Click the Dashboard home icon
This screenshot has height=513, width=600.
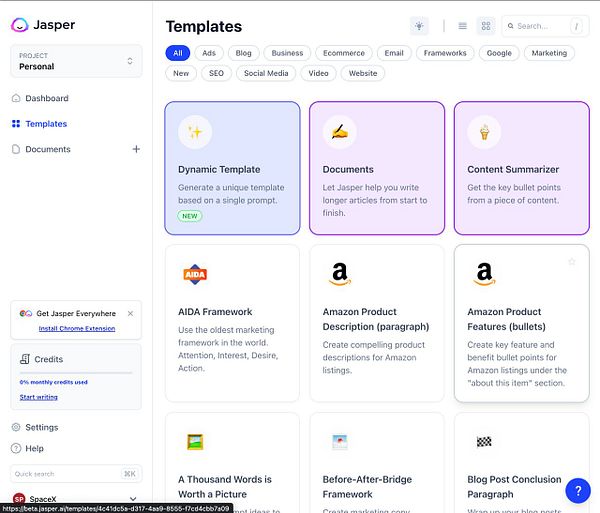(x=16, y=98)
